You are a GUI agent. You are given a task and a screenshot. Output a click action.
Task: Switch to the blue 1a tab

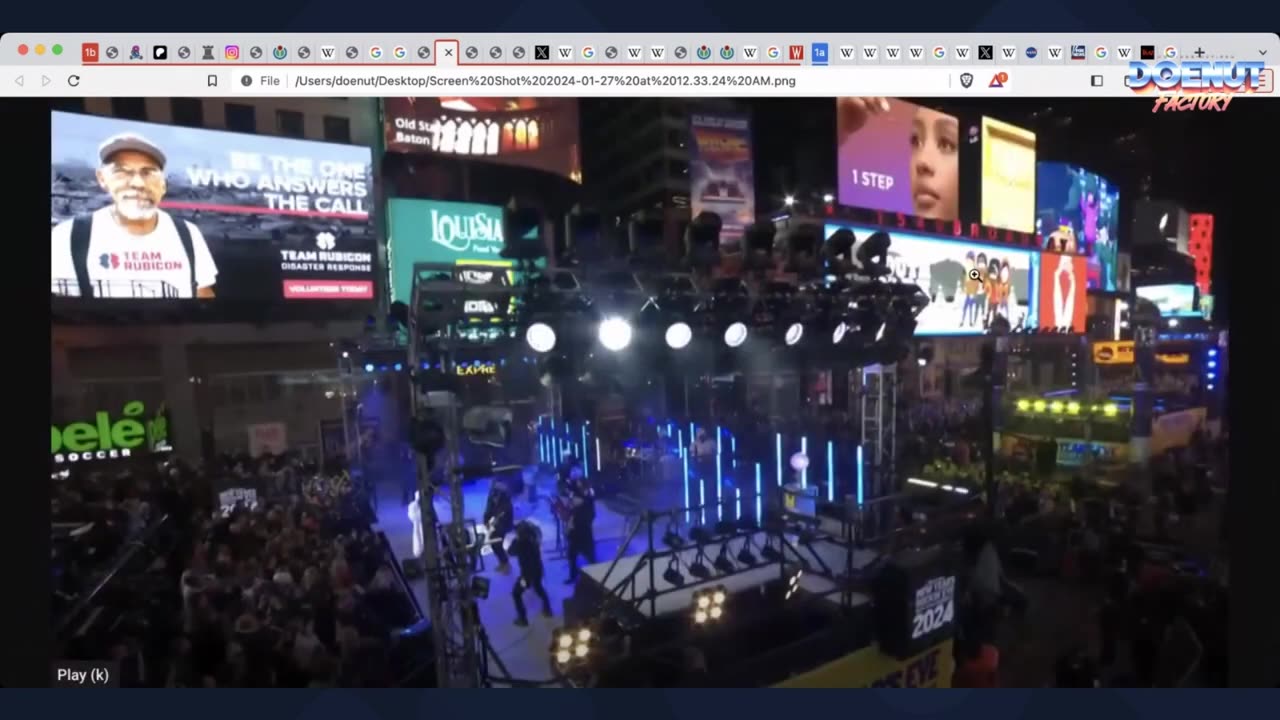(820, 53)
